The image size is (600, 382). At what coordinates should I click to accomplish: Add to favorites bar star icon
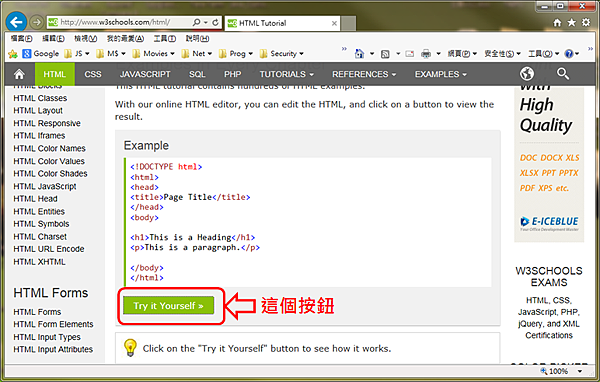click(13, 54)
